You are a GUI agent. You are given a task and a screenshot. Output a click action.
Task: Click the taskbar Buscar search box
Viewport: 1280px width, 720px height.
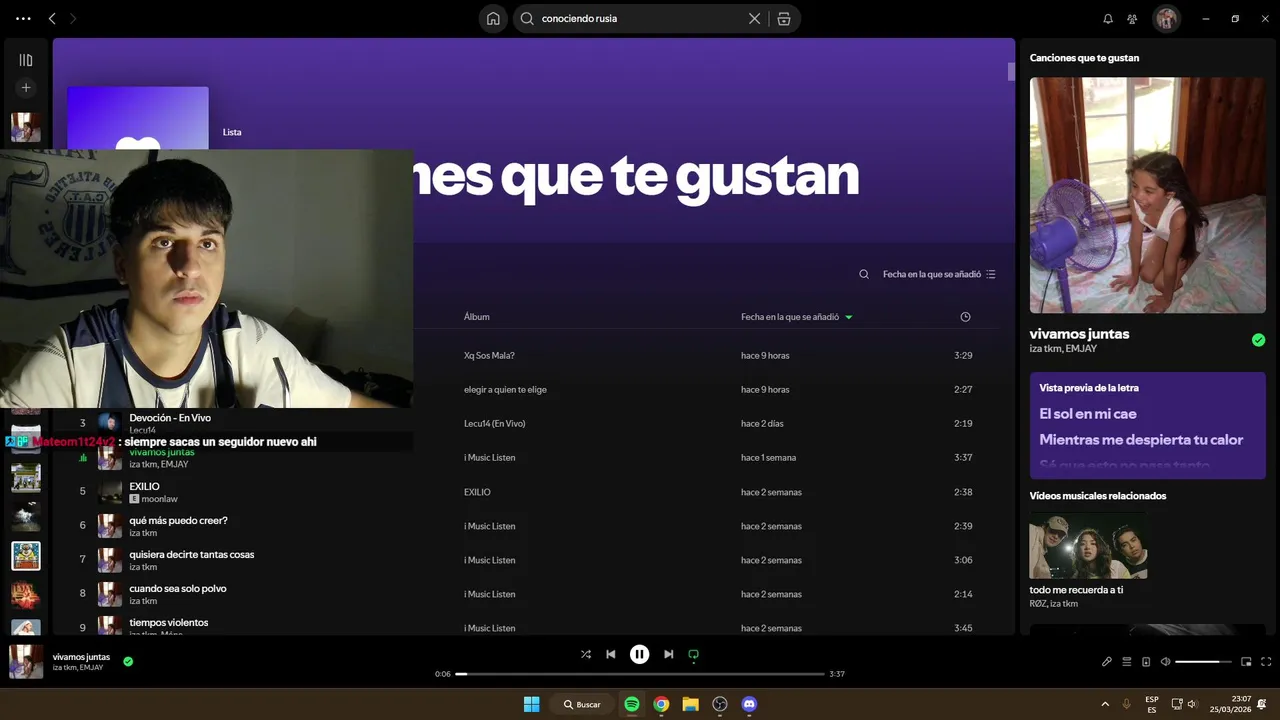click(x=581, y=704)
